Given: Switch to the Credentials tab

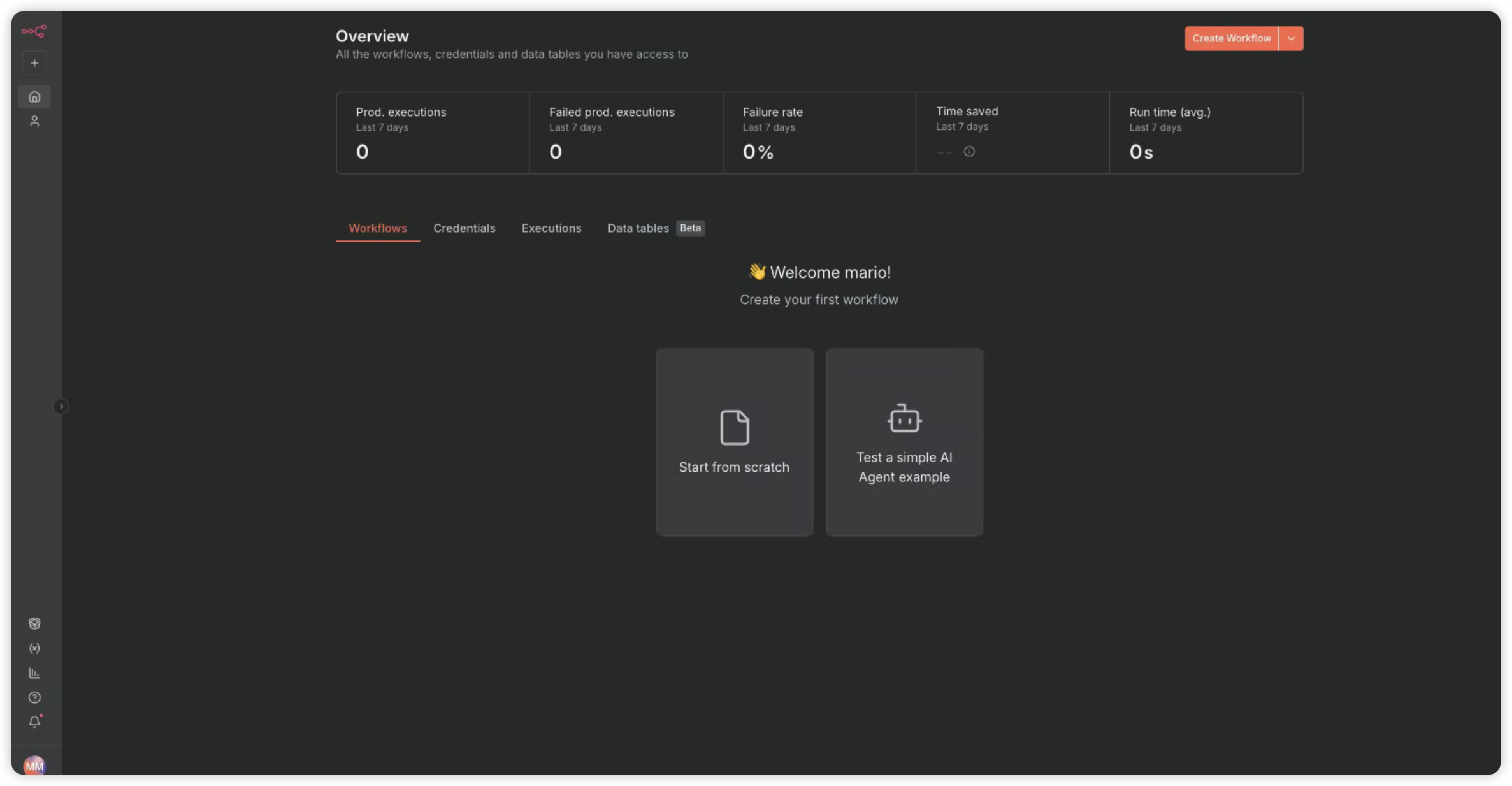Looking at the screenshot, I should coord(464,228).
